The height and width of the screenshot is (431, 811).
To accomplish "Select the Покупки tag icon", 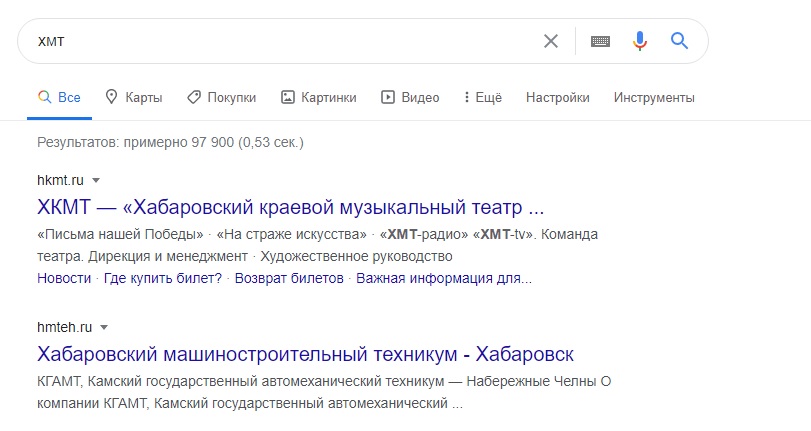I will pos(194,97).
